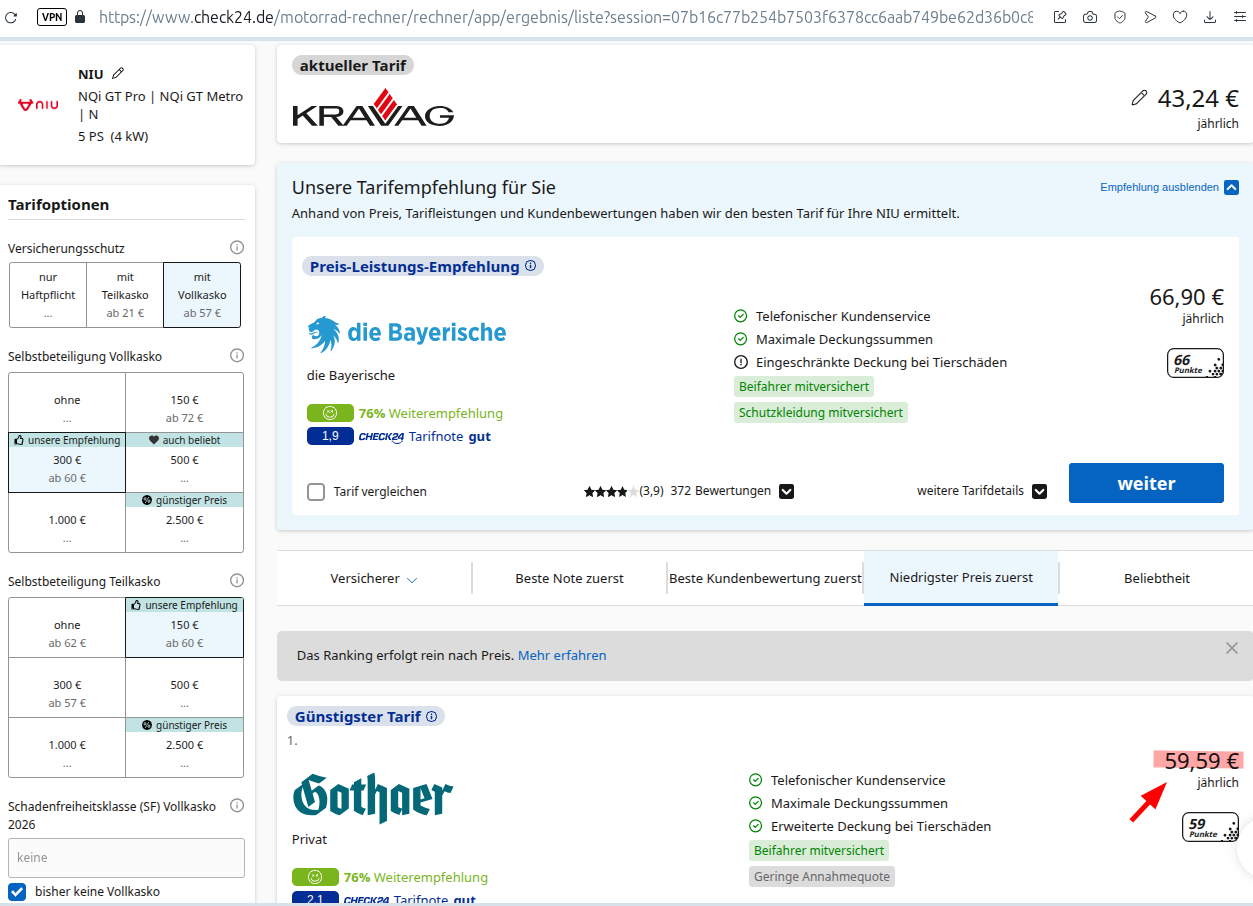Sort by Beste Note zuerst

click(x=569, y=578)
